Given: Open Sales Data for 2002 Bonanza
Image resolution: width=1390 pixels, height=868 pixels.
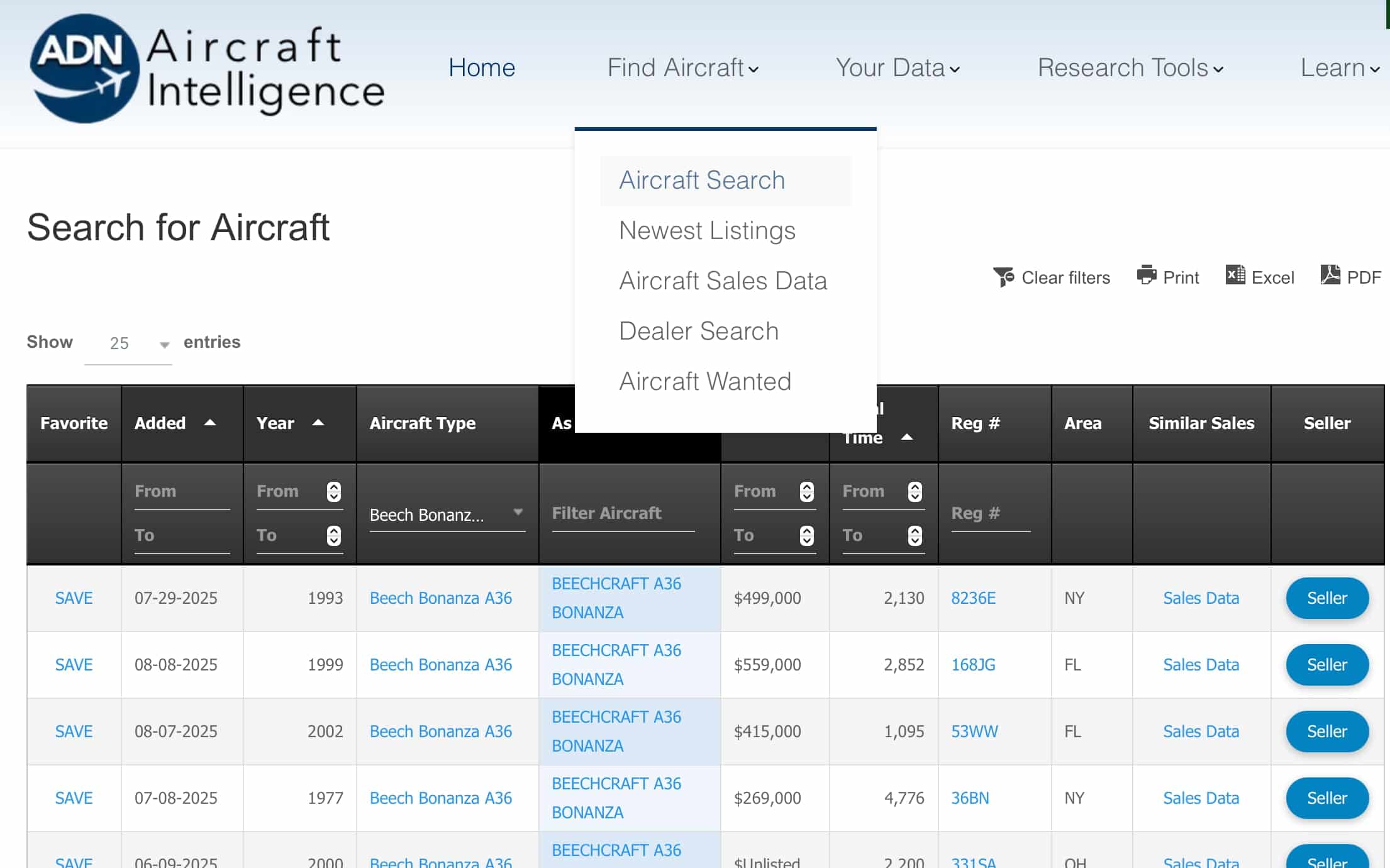Looking at the screenshot, I should pyautogui.click(x=1201, y=732).
